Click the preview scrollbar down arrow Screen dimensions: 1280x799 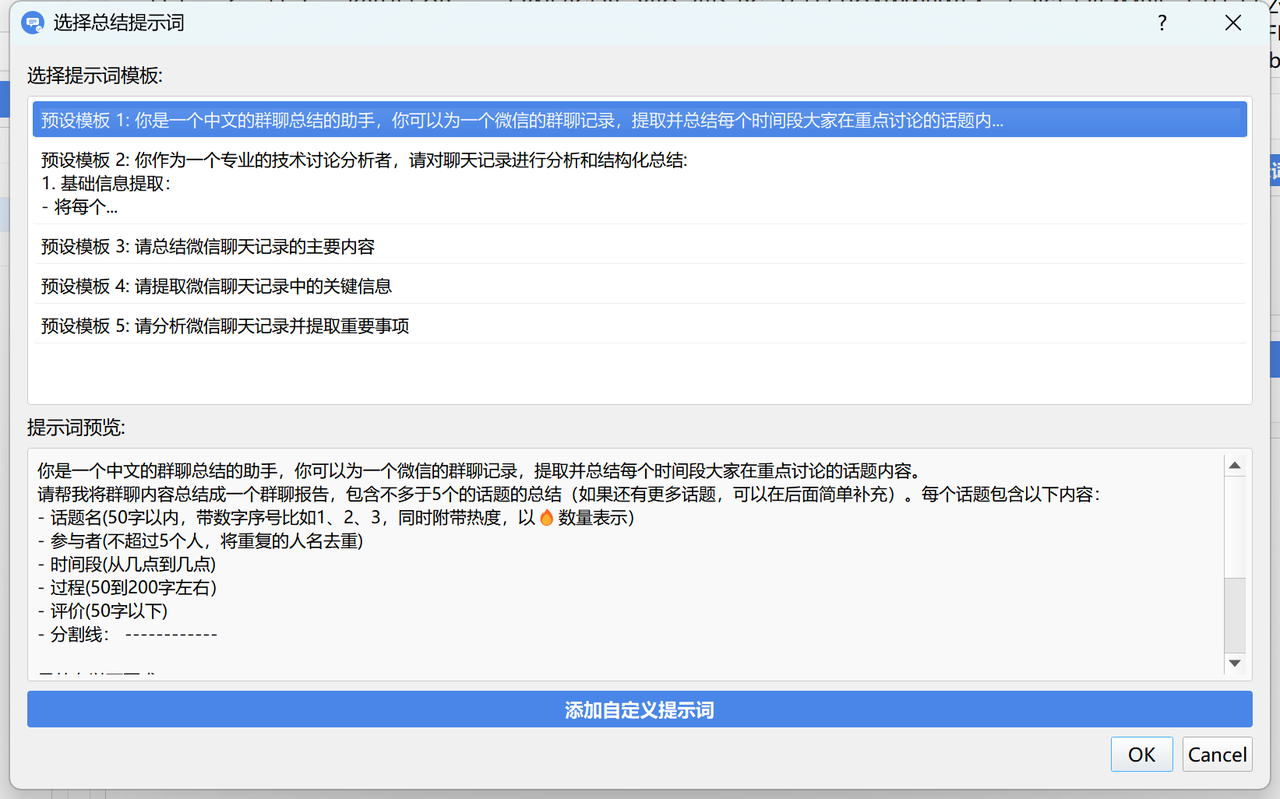pos(1235,663)
